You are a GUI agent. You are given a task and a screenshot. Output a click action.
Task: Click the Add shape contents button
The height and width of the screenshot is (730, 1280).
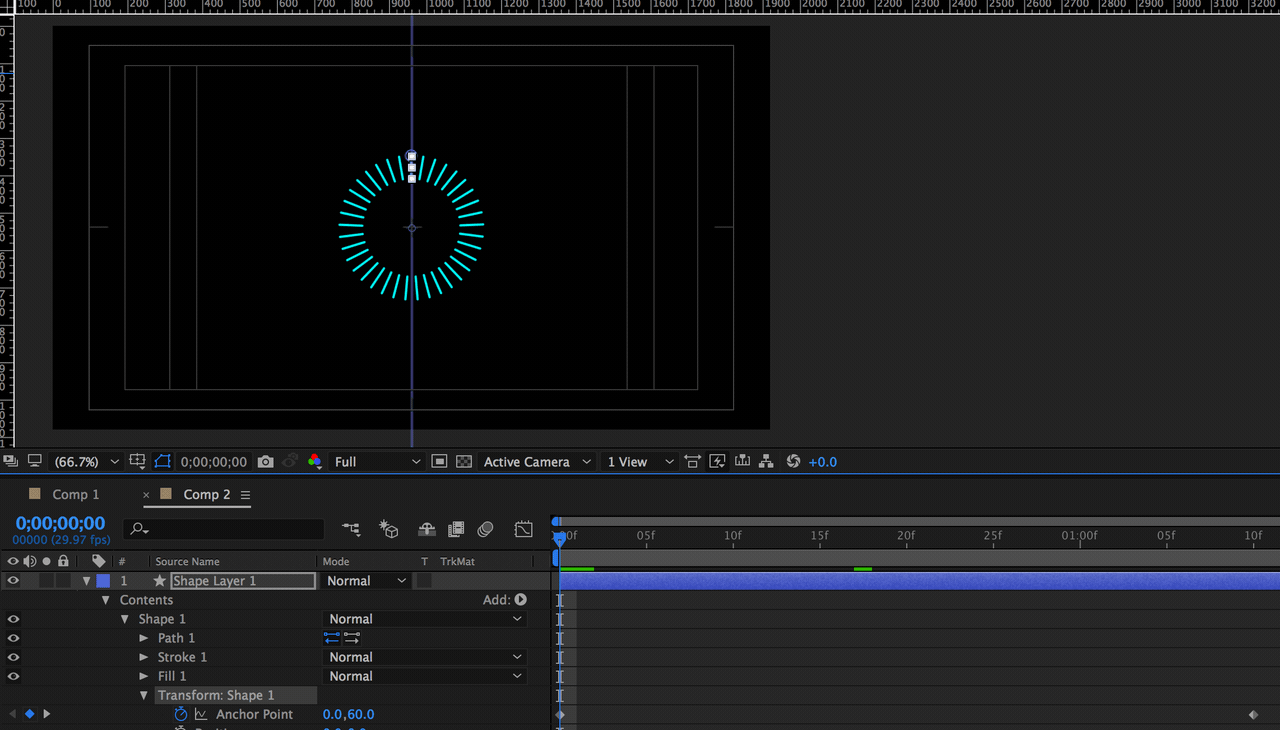click(x=520, y=600)
